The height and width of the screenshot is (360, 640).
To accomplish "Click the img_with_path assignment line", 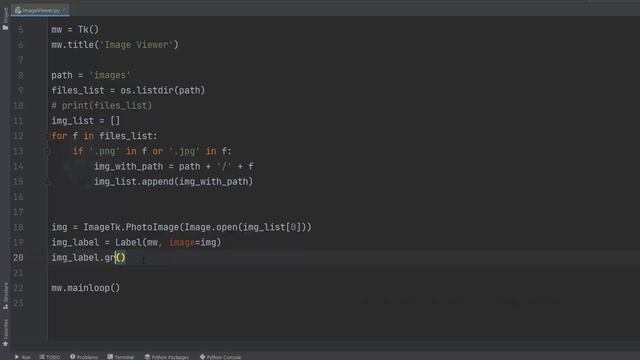I will [x=174, y=166].
